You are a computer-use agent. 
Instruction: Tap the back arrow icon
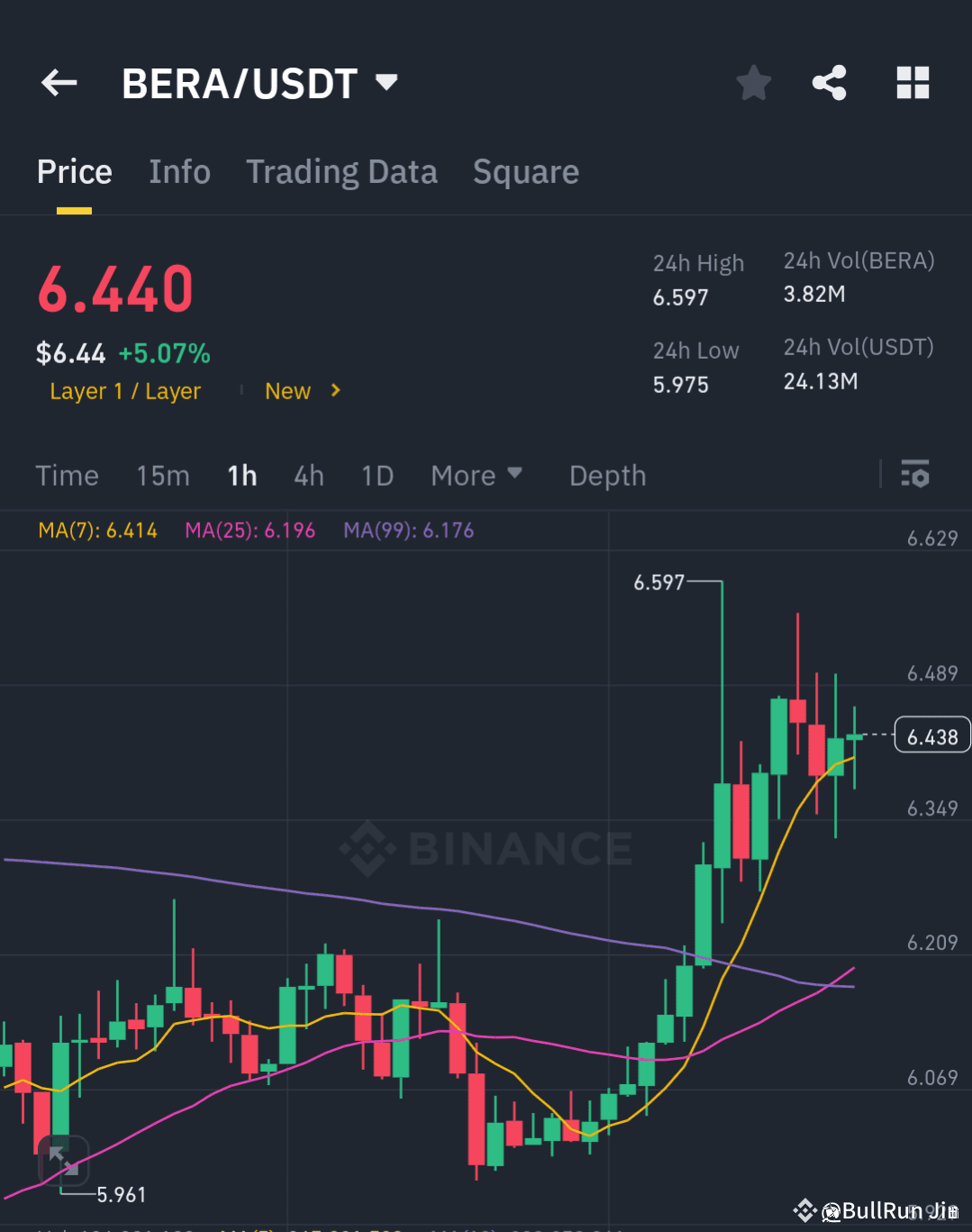59,84
